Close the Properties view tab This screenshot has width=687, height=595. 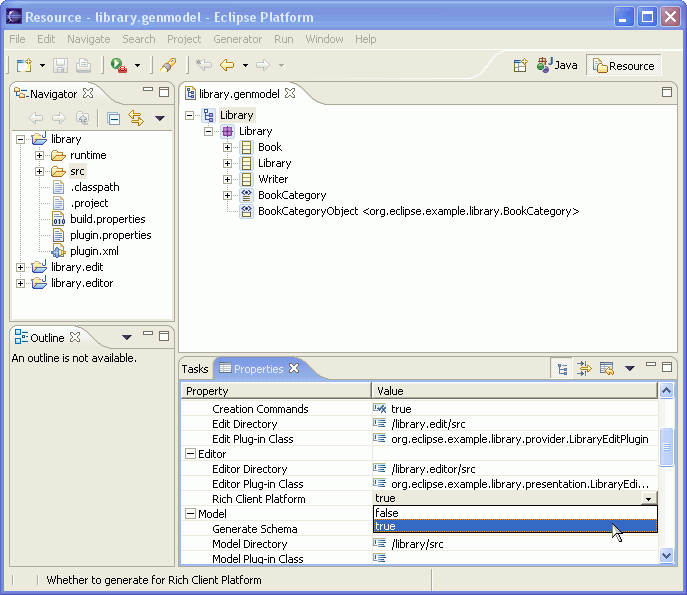[x=294, y=368]
